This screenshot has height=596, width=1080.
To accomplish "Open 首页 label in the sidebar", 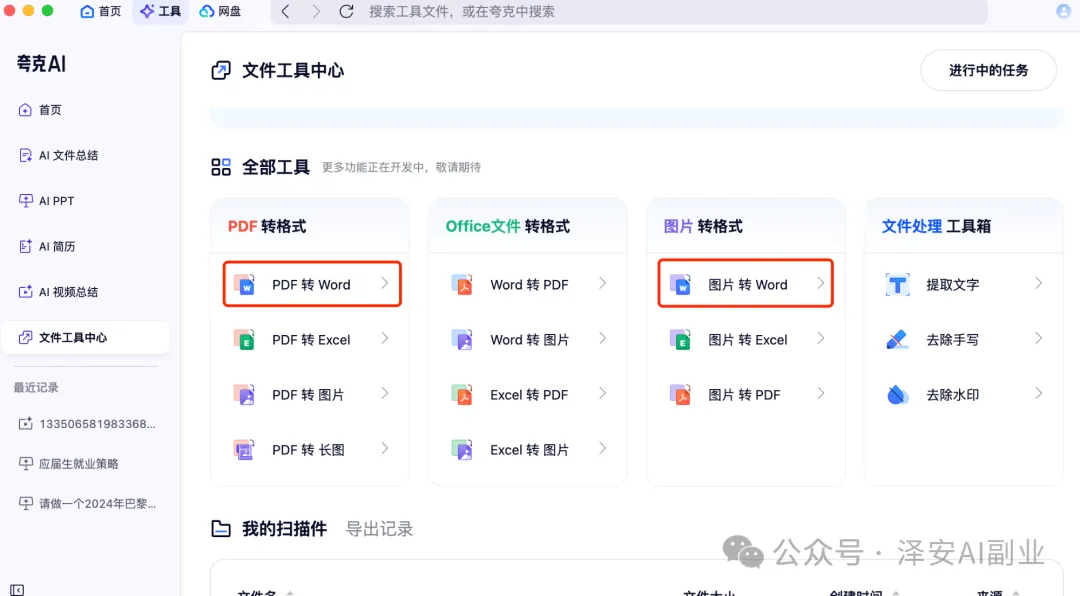I will coord(50,110).
